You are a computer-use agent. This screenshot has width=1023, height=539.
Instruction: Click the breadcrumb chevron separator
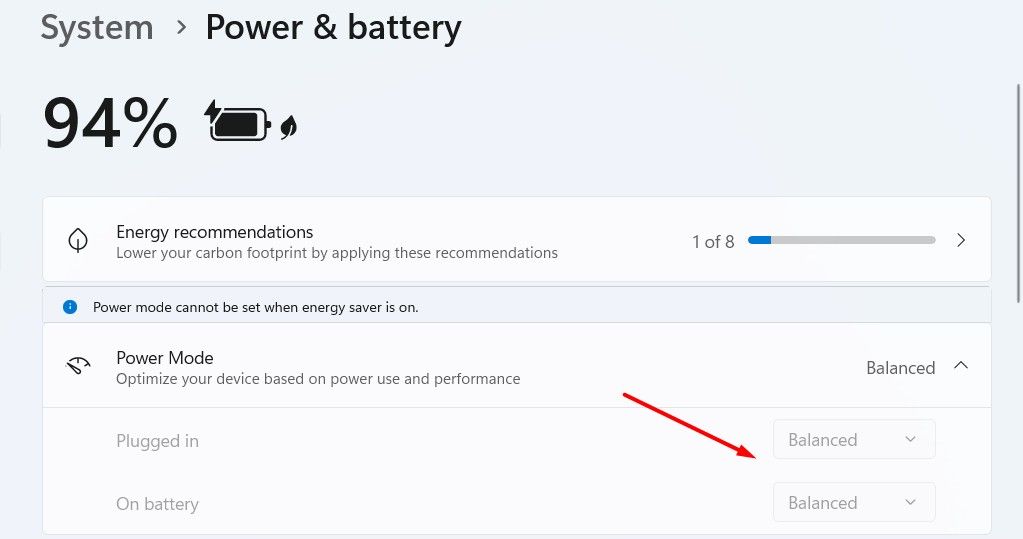click(x=181, y=27)
